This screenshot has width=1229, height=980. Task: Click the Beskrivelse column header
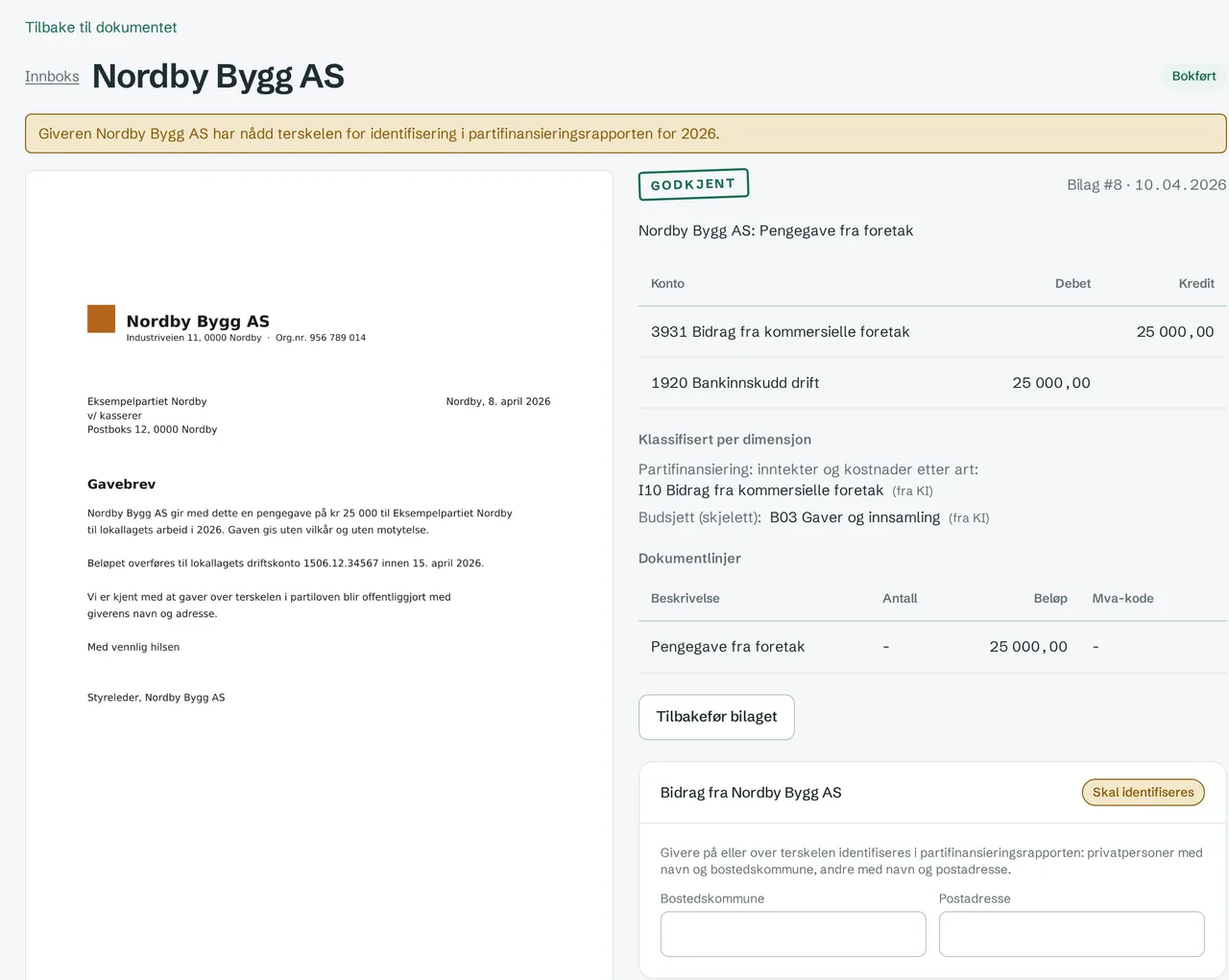686,598
